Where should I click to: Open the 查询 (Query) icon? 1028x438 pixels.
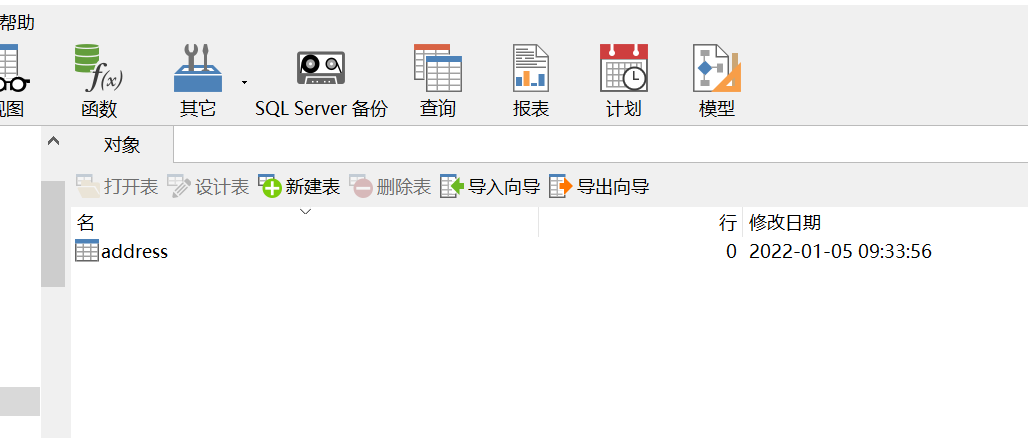pyautogui.click(x=437, y=81)
